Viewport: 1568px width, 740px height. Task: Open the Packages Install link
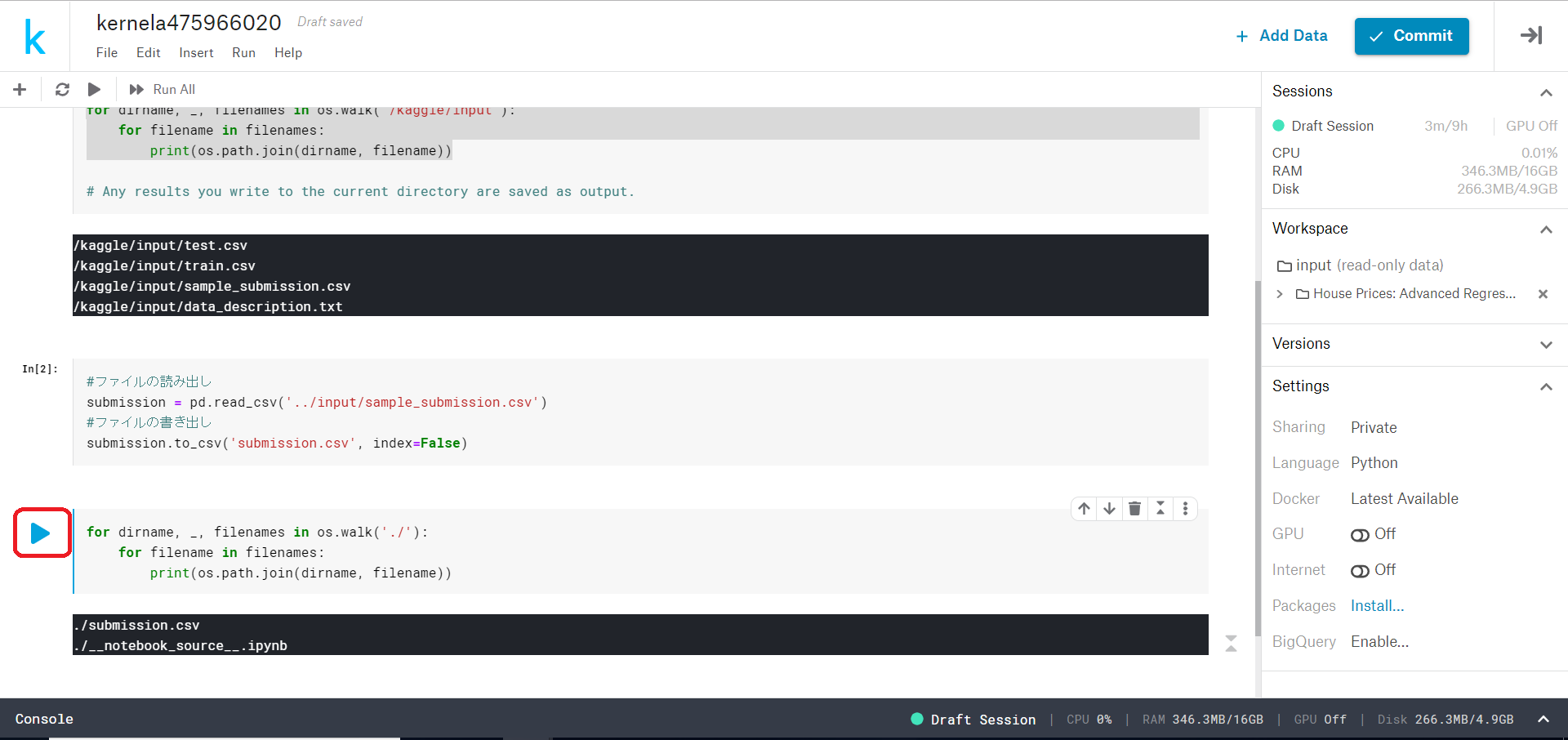coord(1376,605)
